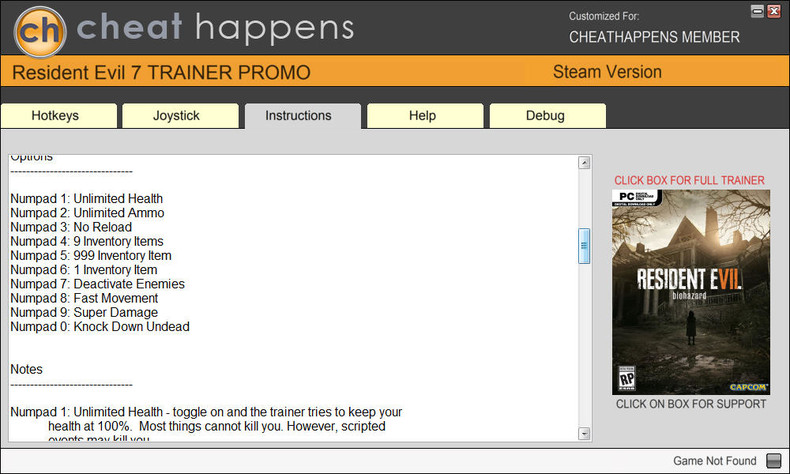This screenshot has height=474, width=790.
Task: Click the 'Numpad 3: No Reload' line
Action: point(71,227)
